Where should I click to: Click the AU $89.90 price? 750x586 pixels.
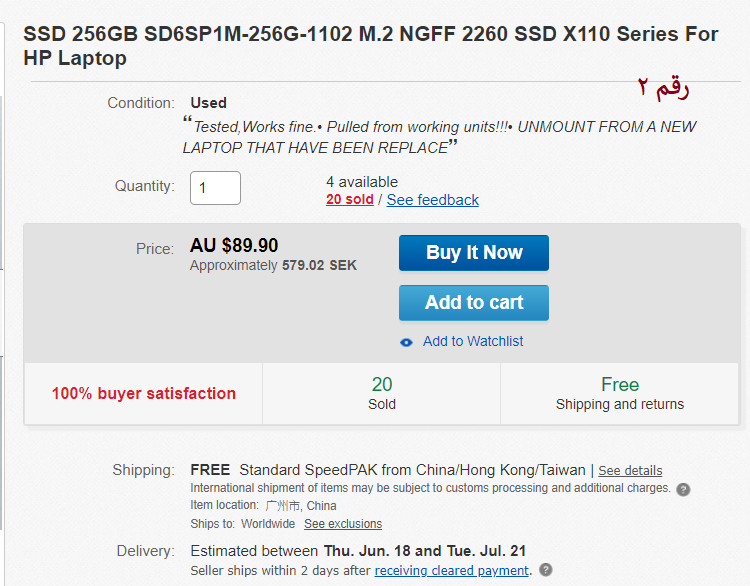click(234, 246)
